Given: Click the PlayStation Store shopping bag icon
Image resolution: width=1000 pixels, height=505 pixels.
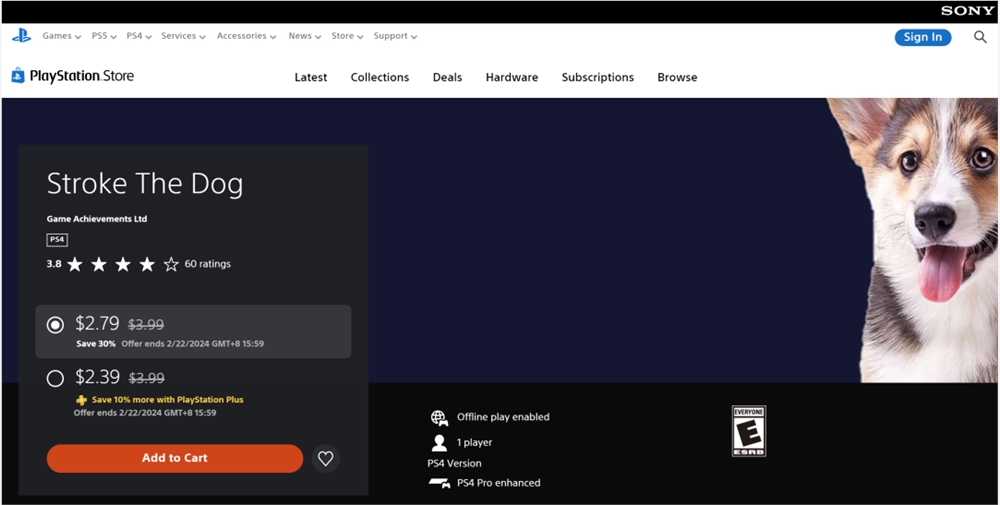Looking at the screenshot, I should coord(18,75).
